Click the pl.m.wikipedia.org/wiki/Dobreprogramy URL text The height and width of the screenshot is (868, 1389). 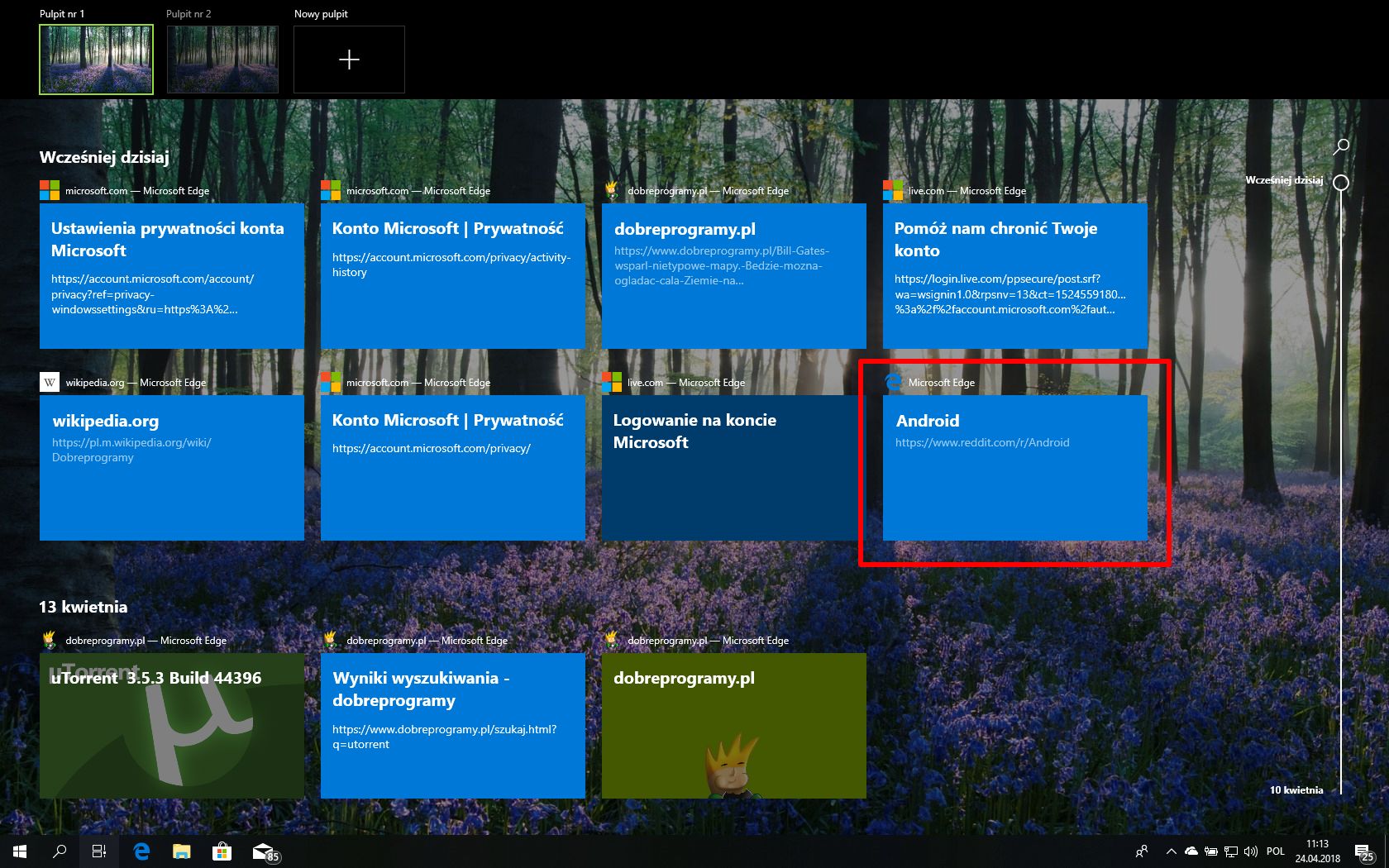(131, 450)
